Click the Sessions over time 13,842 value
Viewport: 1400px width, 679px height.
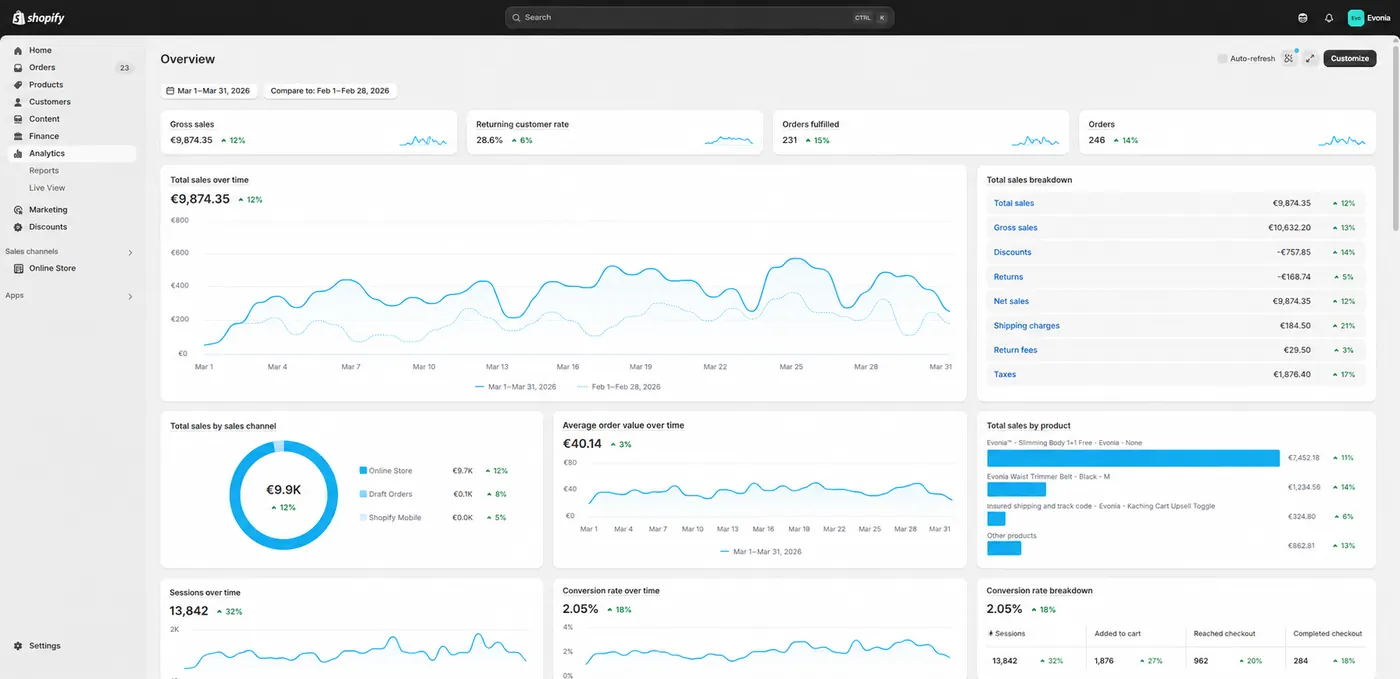[189, 611]
